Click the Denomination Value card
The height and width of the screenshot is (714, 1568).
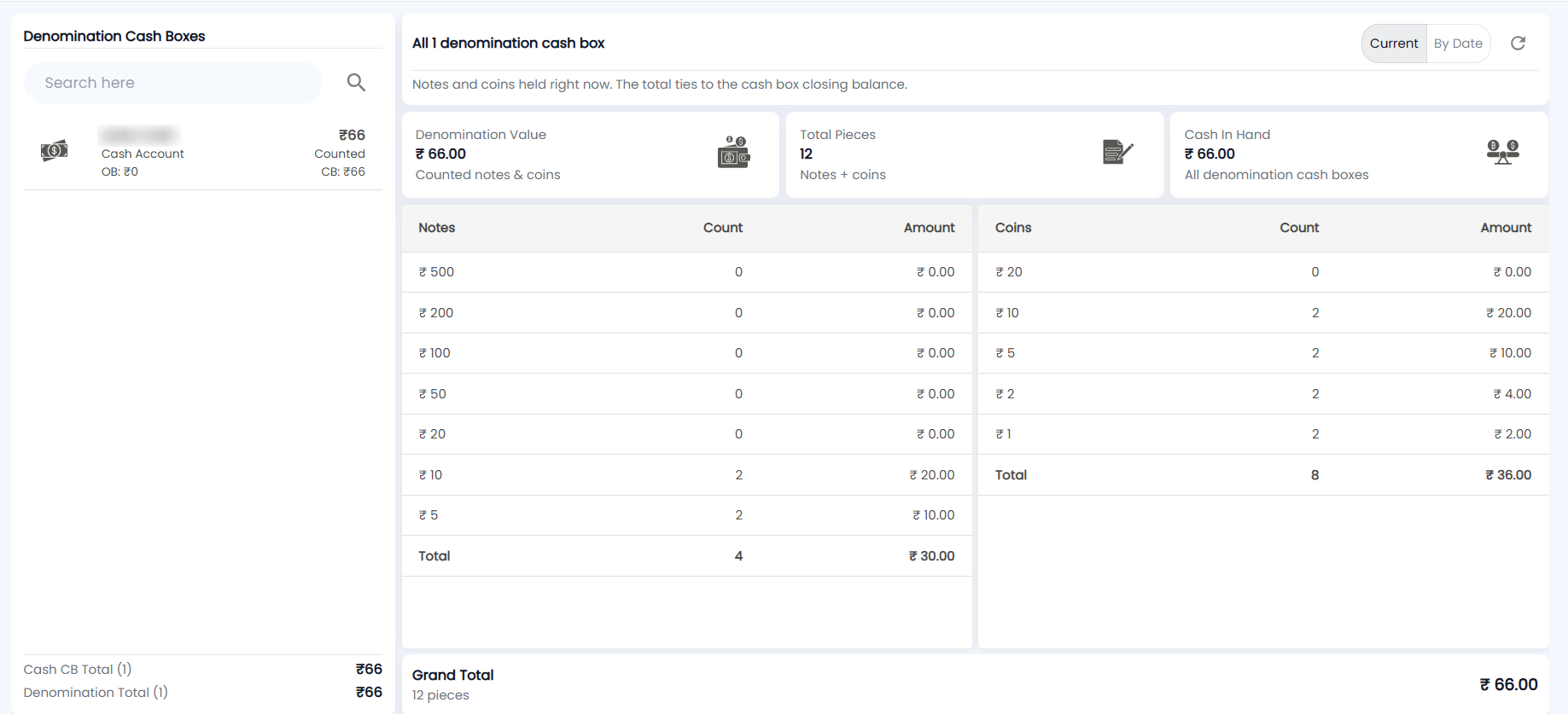591,154
